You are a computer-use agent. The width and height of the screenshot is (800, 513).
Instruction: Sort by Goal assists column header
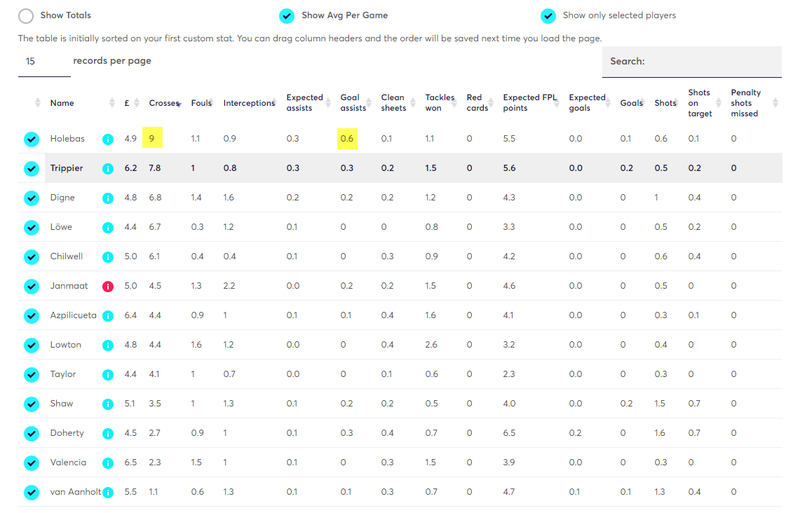pos(352,103)
